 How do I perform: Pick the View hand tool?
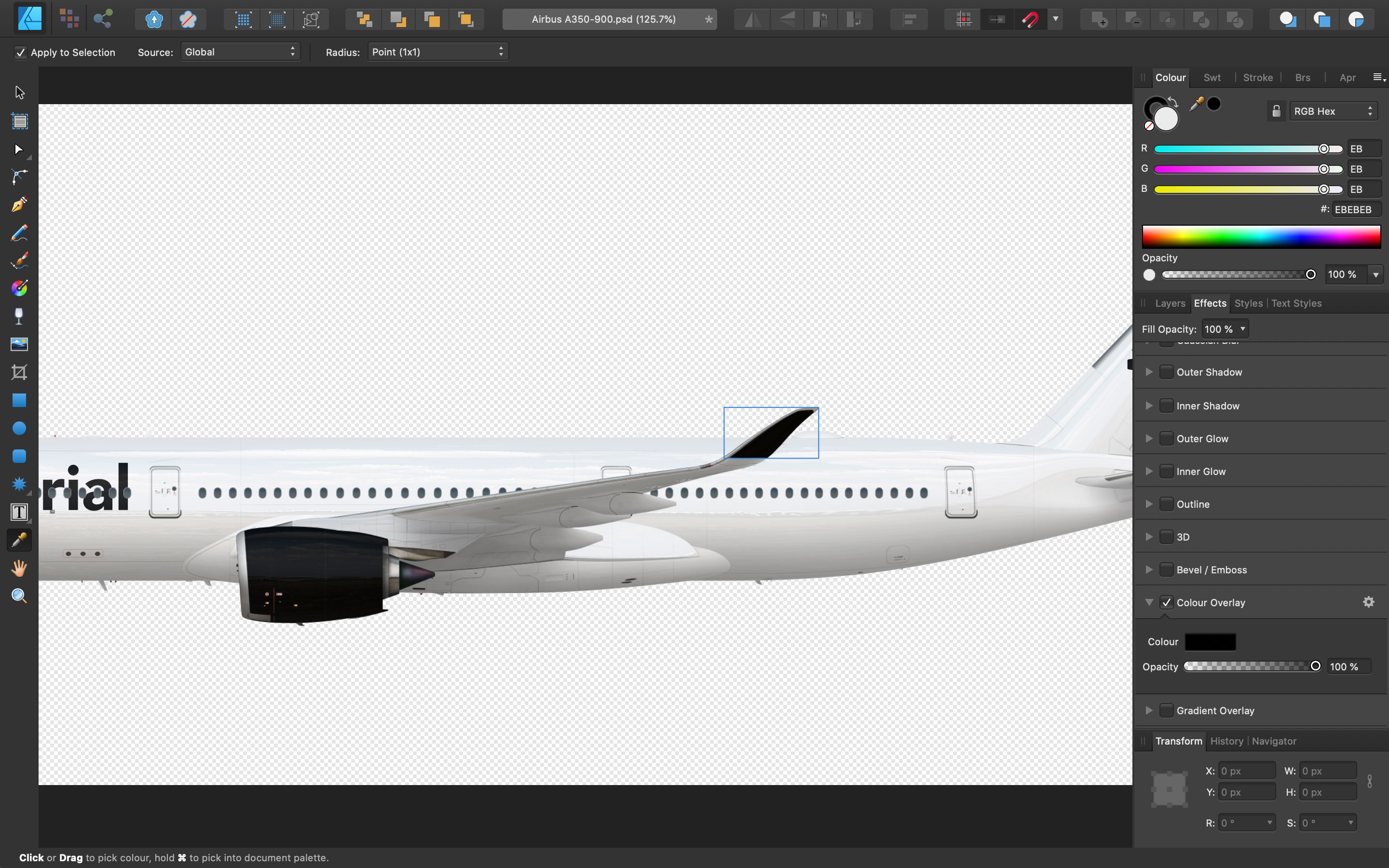[19, 569]
